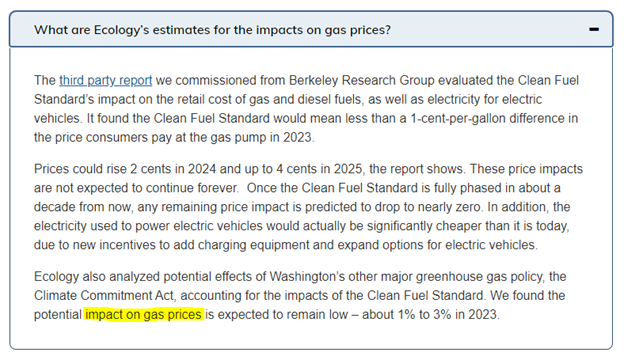Collapse the section using the minus icon
Viewport: 624px width, 360px height.
[594, 29]
